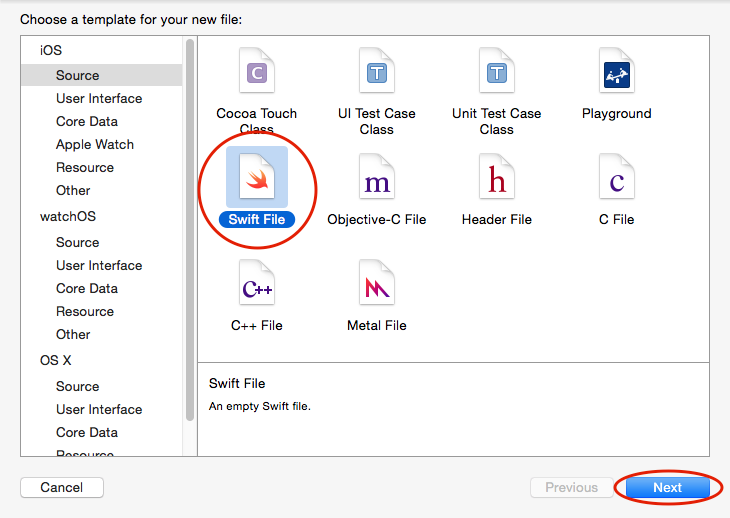Image resolution: width=730 pixels, height=518 pixels.
Task: Choose the Metal File template icon
Action: pos(376,285)
